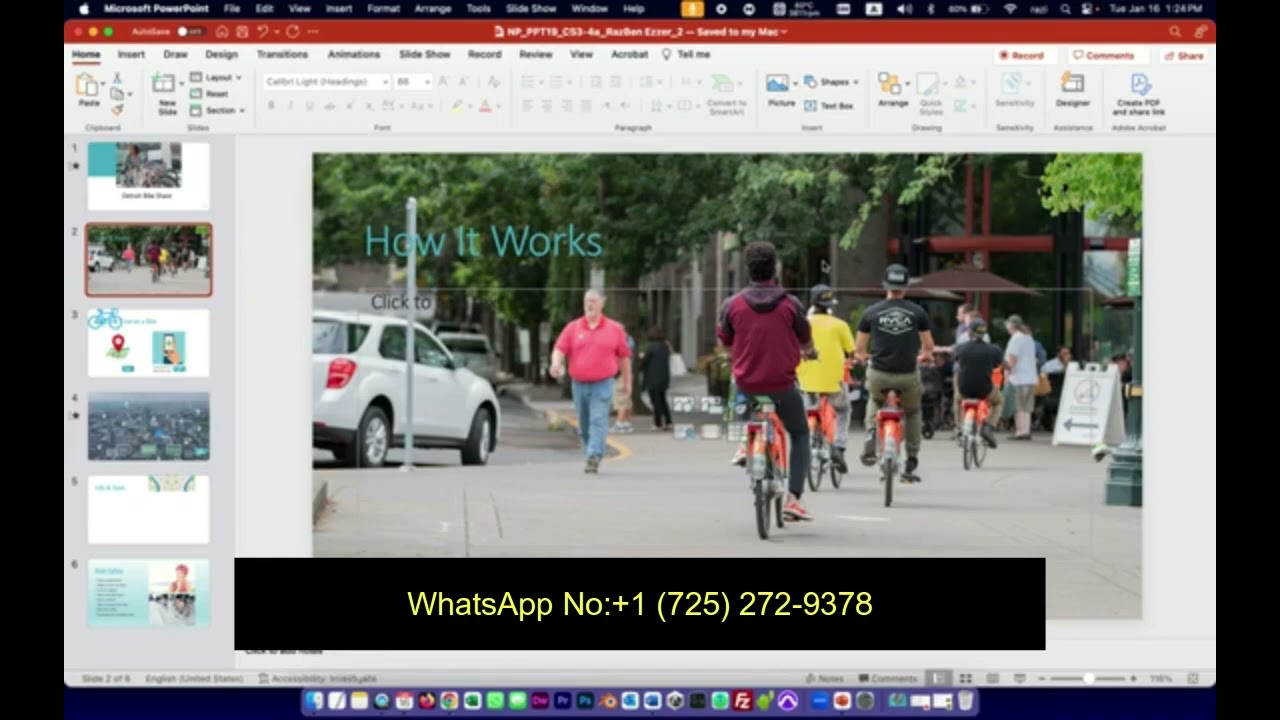This screenshot has width=1280, height=720.
Task: Switch to Slide Sorter view icon
Action: click(x=965, y=678)
